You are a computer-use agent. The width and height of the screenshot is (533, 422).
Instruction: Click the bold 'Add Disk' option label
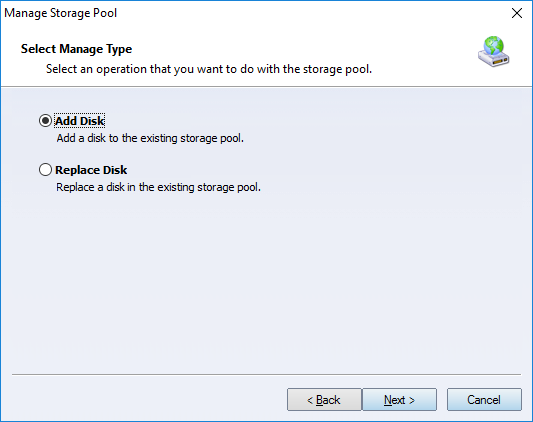tap(80, 121)
